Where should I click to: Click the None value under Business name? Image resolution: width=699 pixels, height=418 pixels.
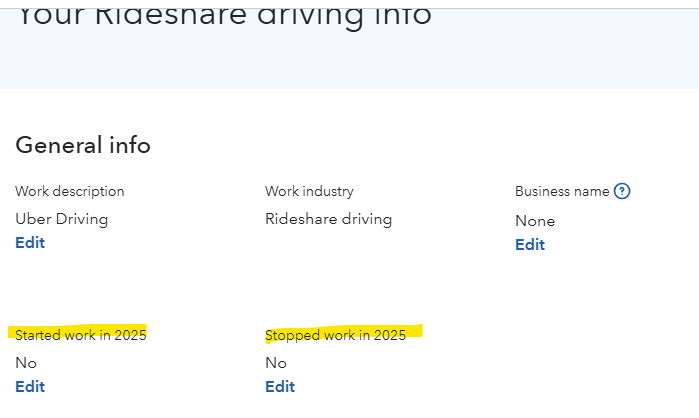click(x=535, y=220)
